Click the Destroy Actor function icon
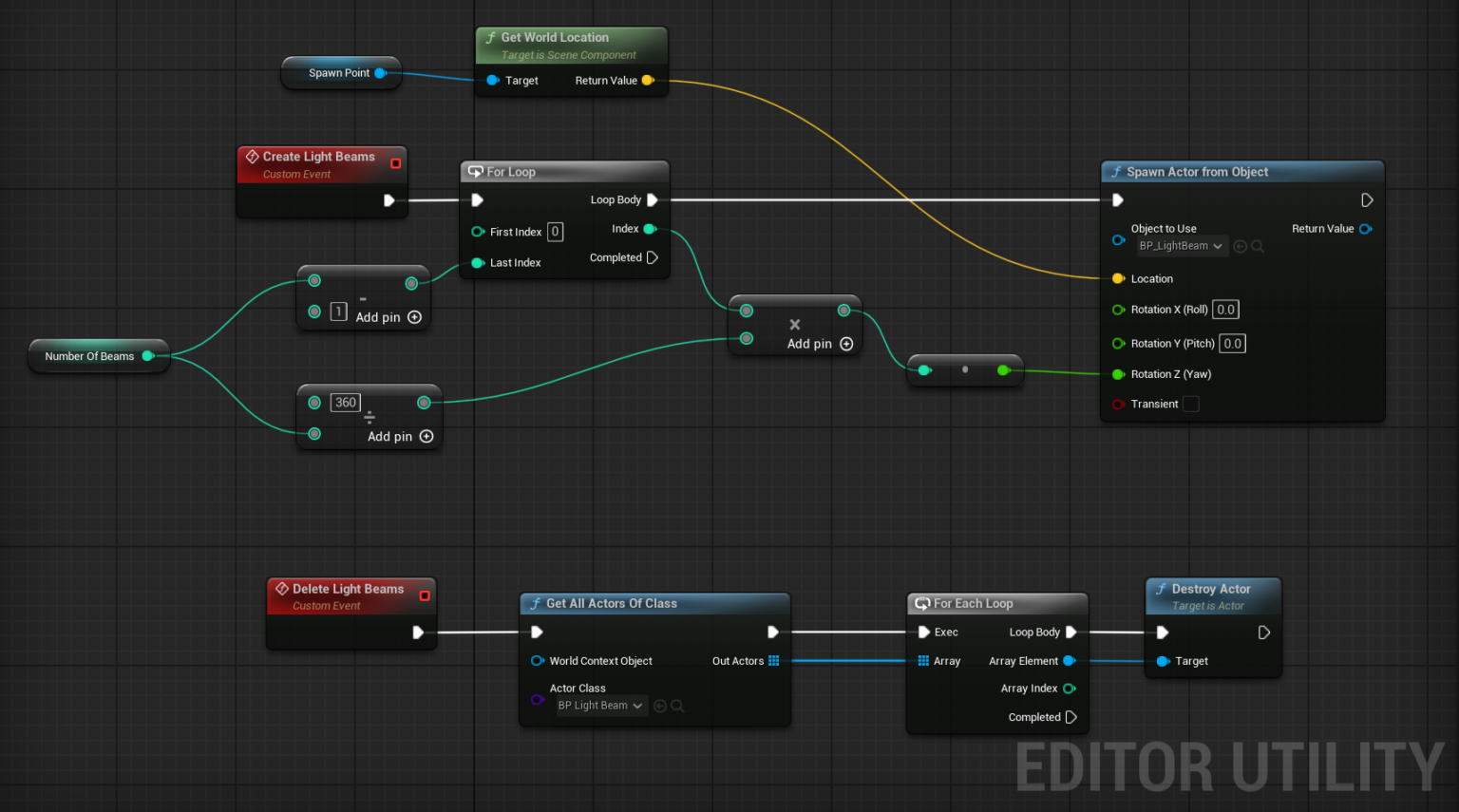The width and height of the screenshot is (1459, 812). pos(1160,589)
